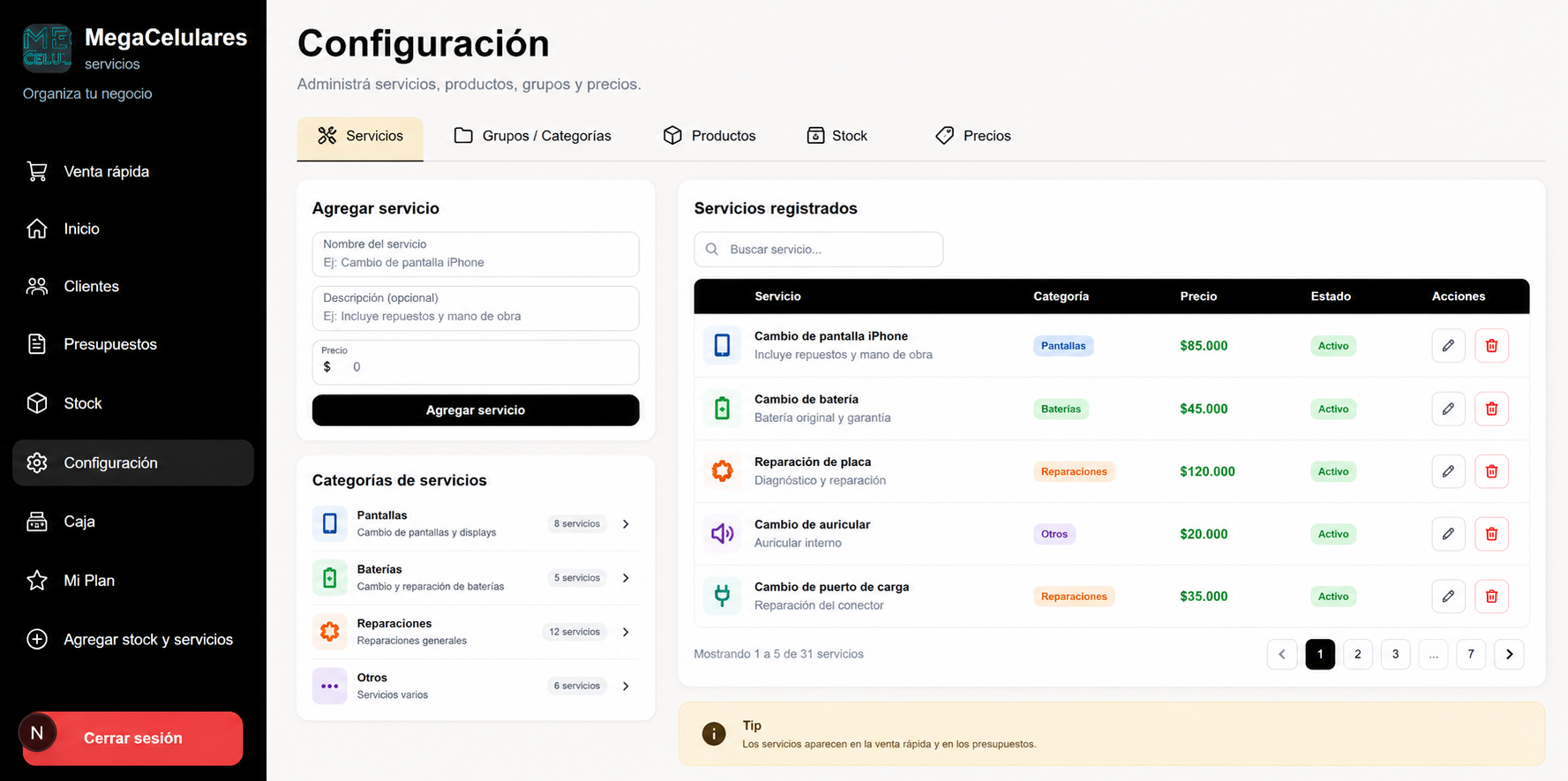This screenshot has height=781, width=1568.
Task: Click the MegaCelulares logo icon
Action: click(47, 48)
